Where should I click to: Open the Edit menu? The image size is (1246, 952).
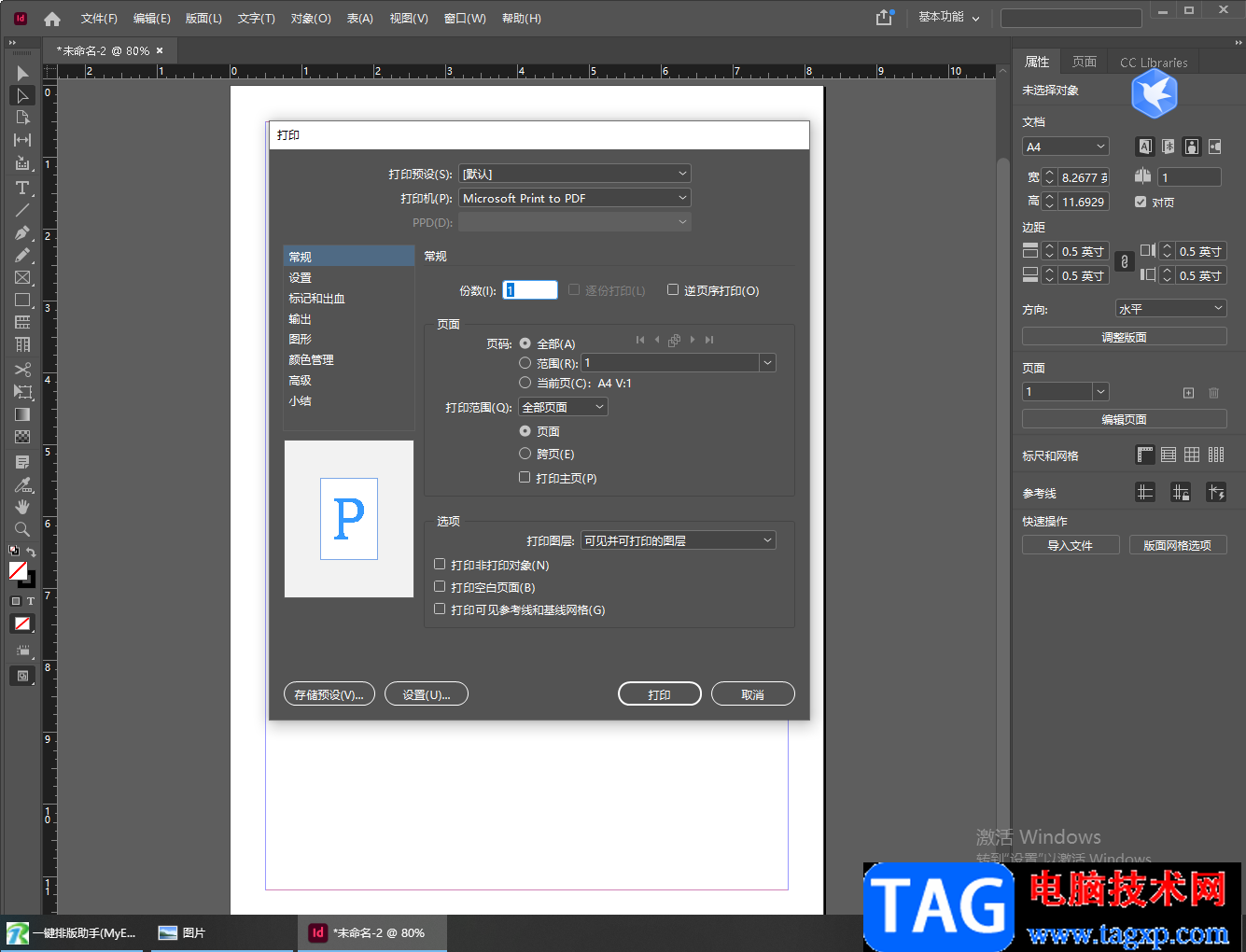coord(151,19)
